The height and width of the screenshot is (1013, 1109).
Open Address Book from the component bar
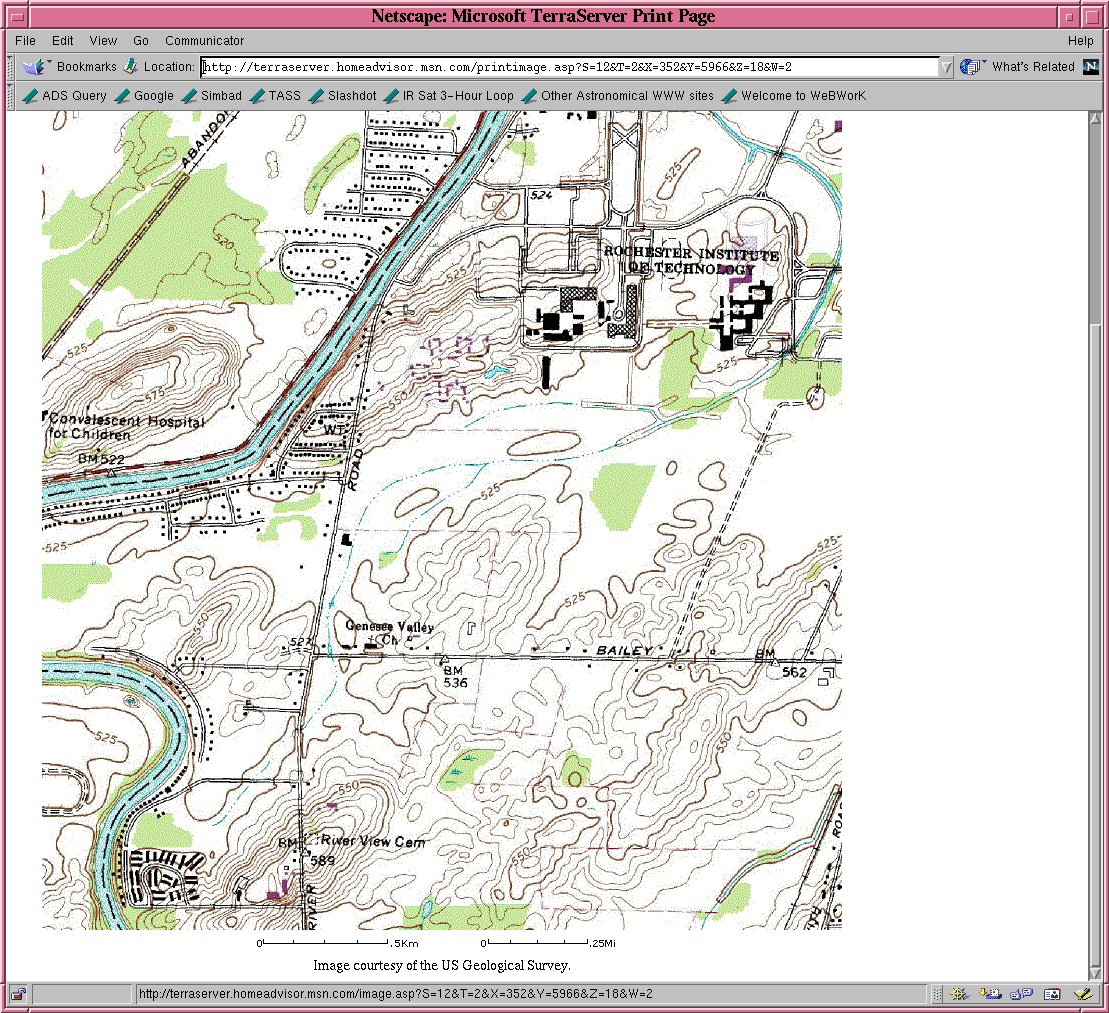click(x=1051, y=994)
